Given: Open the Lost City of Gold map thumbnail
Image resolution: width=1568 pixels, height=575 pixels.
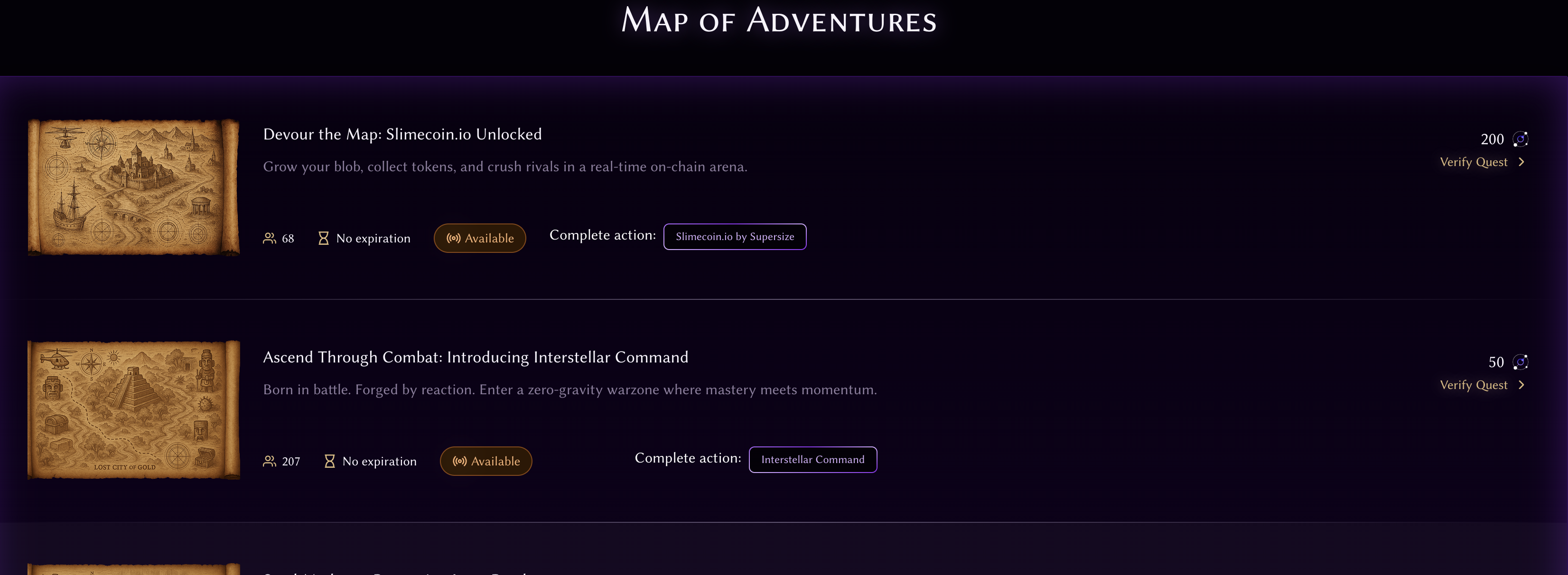Looking at the screenshot, I should pyautogui.click(x=133, y=409).
